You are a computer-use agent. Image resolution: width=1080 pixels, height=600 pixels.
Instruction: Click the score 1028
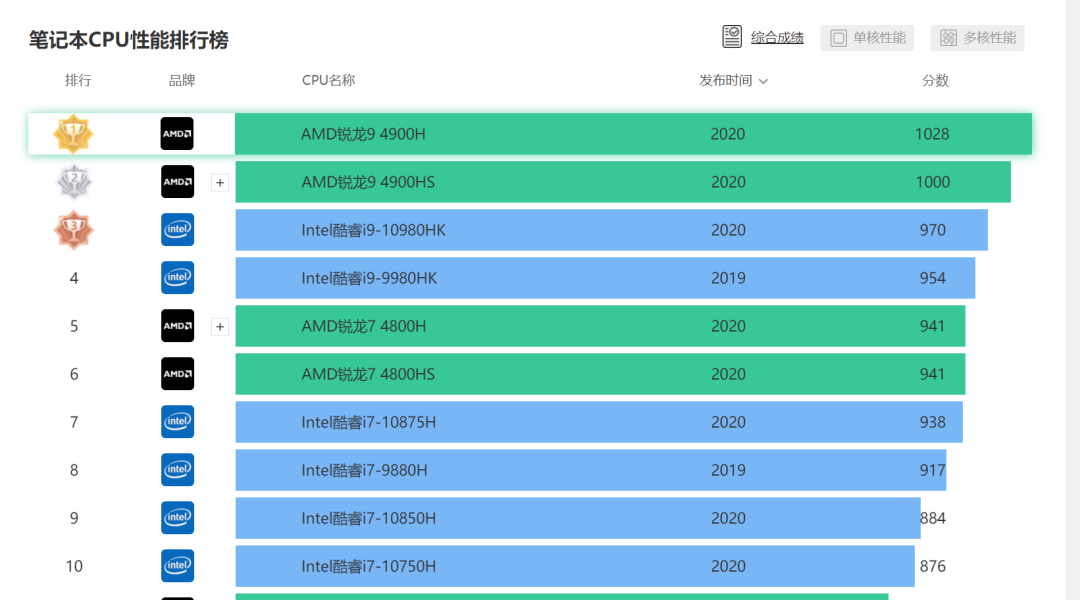[x=932, y=134]
